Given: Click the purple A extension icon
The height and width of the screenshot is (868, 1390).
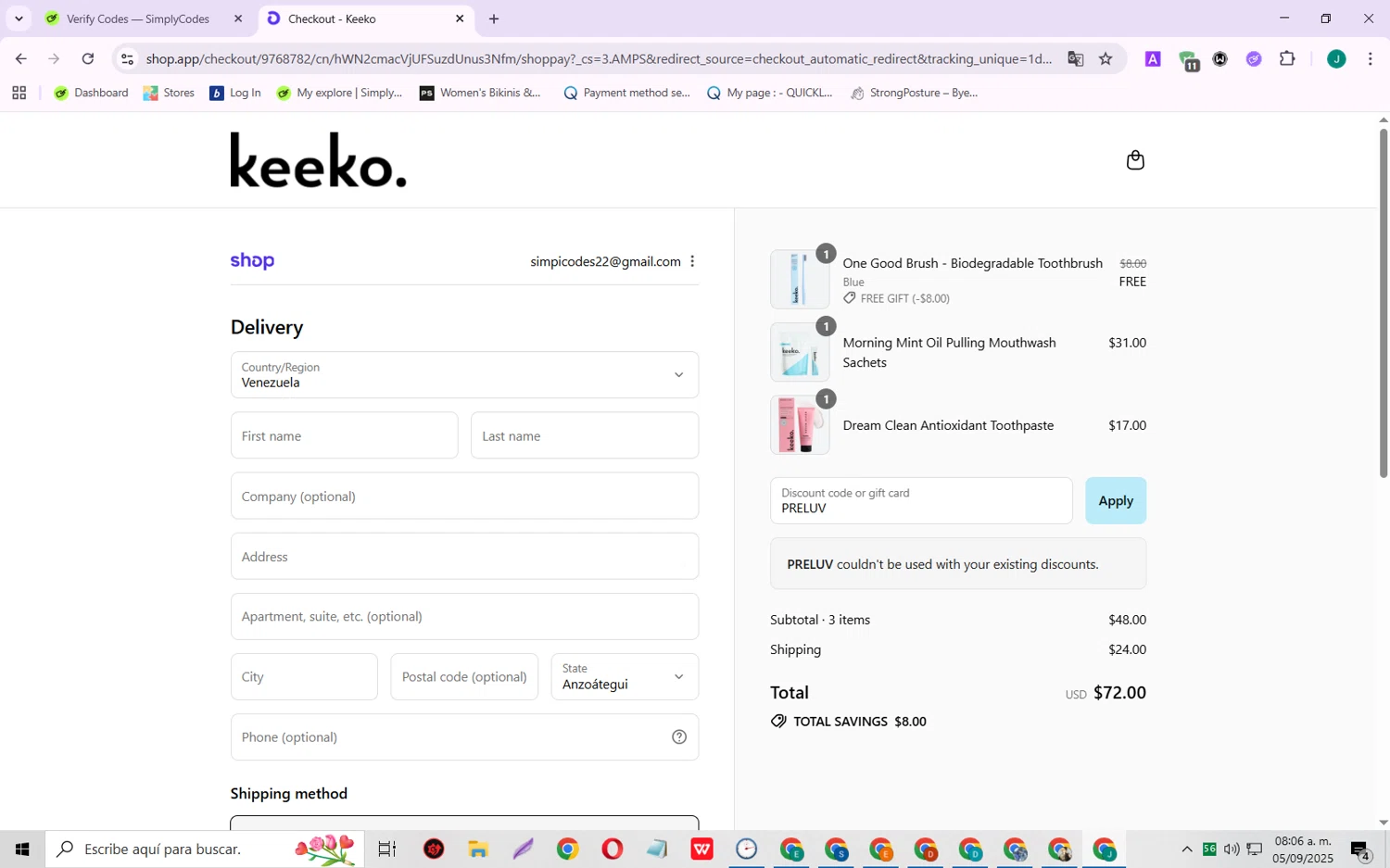Looking at the screenshot, I should 1153,58.
